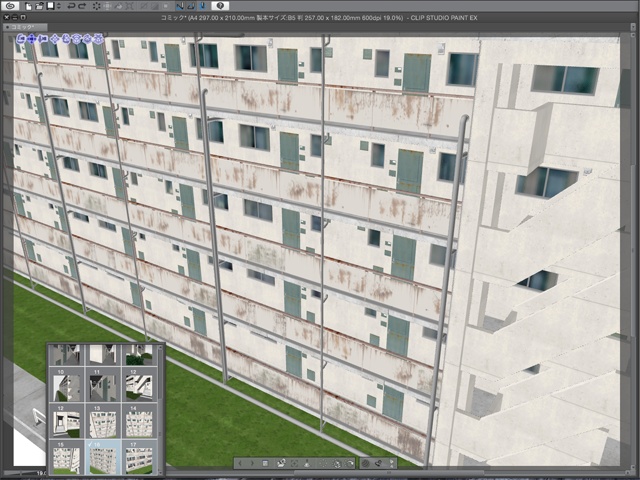The height and width of the screenshot is (480, 640).
Task: Toggle snap to ruler in the command bar
Action: [x=180, y=6]
